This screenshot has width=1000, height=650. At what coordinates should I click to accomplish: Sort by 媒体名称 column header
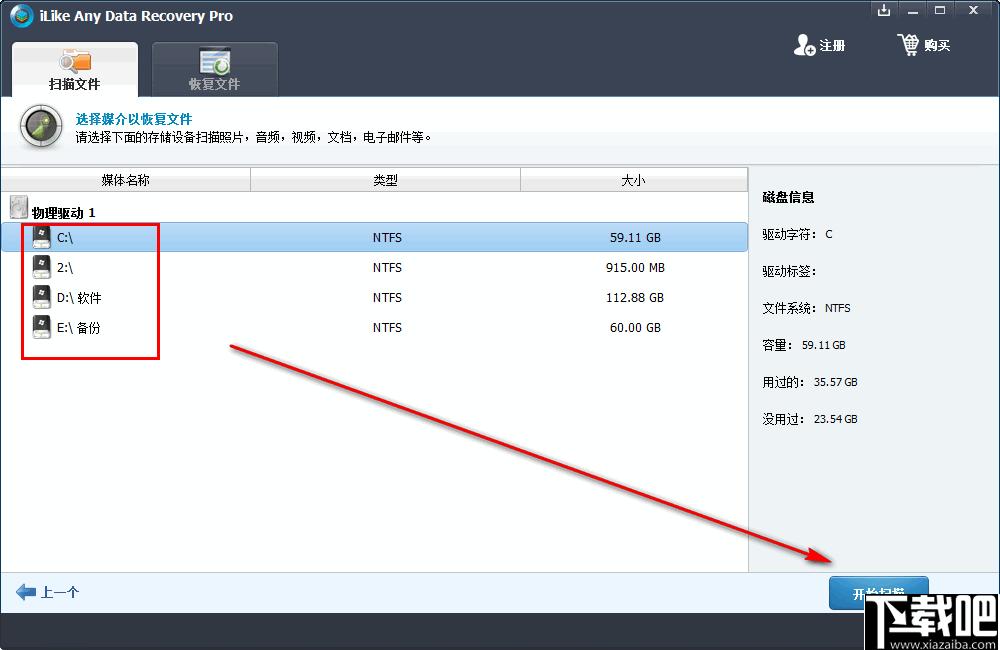pos(126,180)
